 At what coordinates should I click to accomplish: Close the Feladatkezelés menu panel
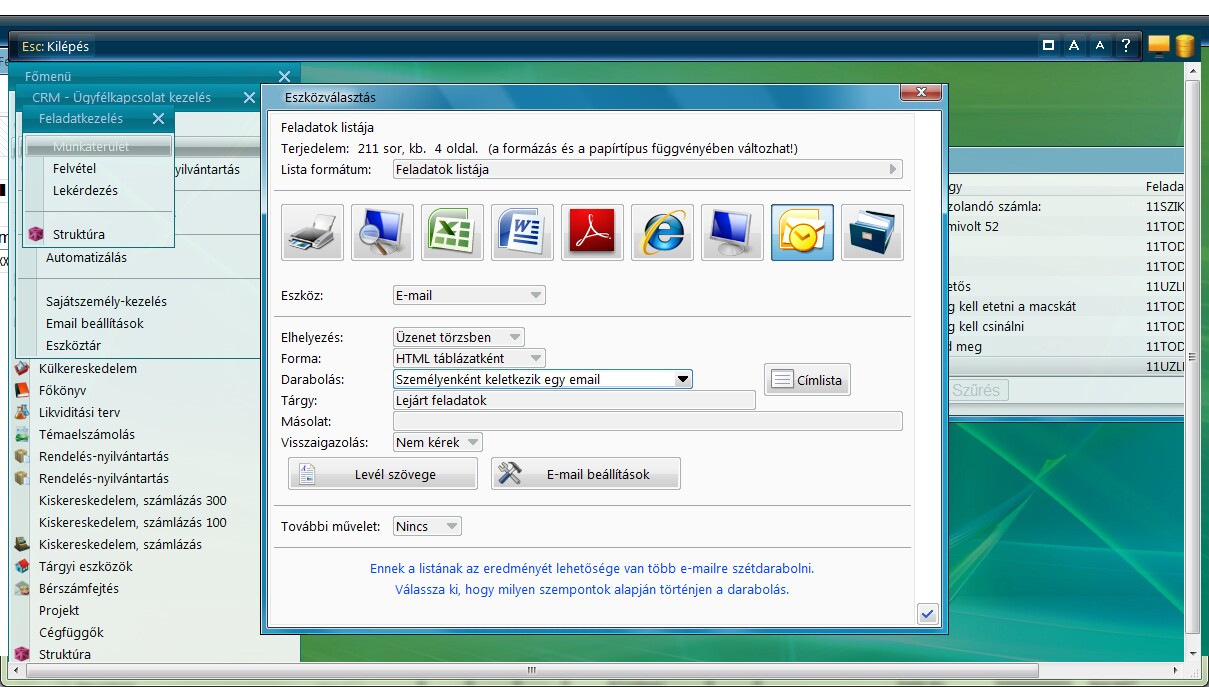click(x=158, y=118)
